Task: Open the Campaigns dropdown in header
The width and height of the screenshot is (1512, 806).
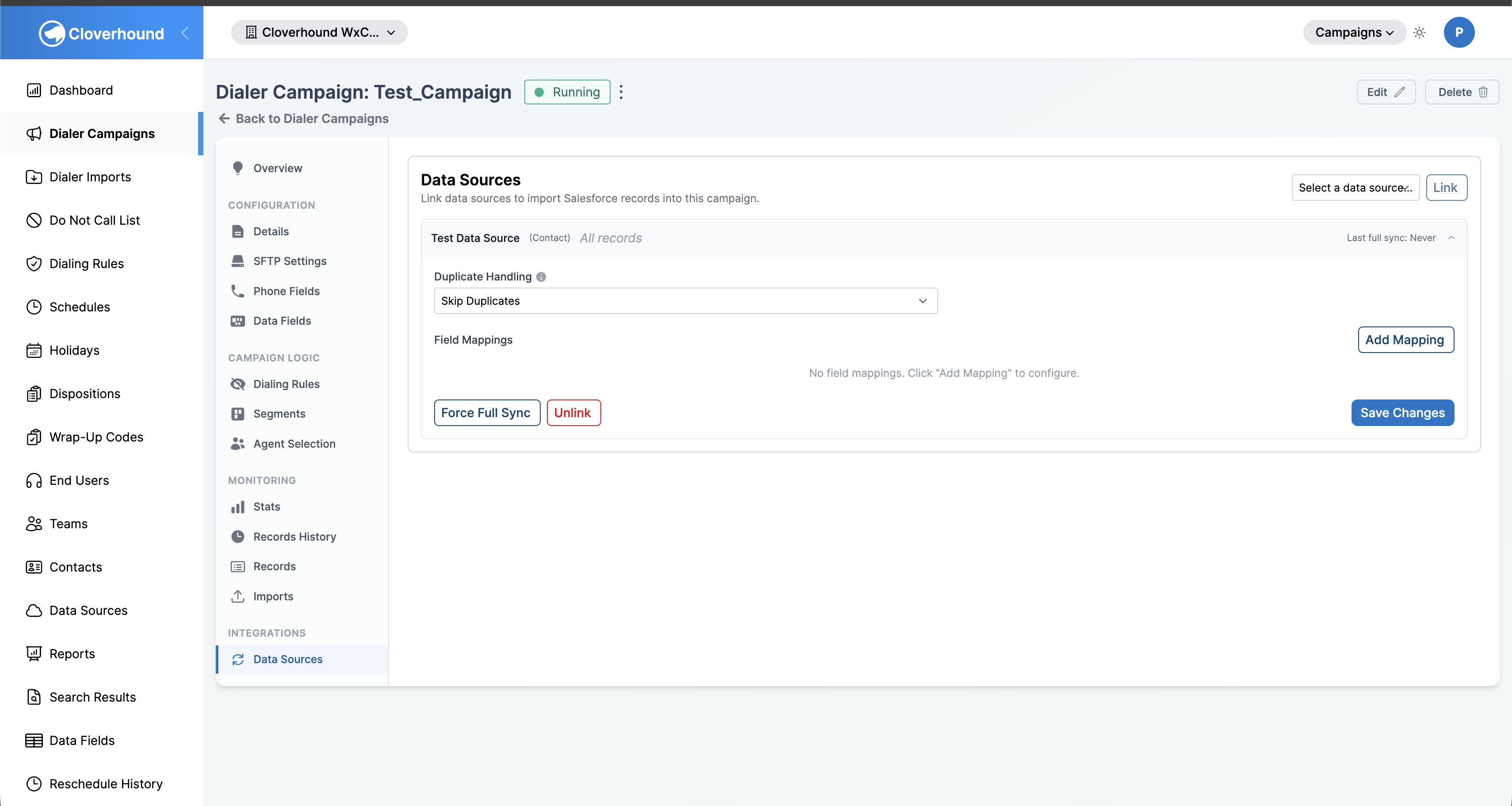Action: coord(1354,32)
